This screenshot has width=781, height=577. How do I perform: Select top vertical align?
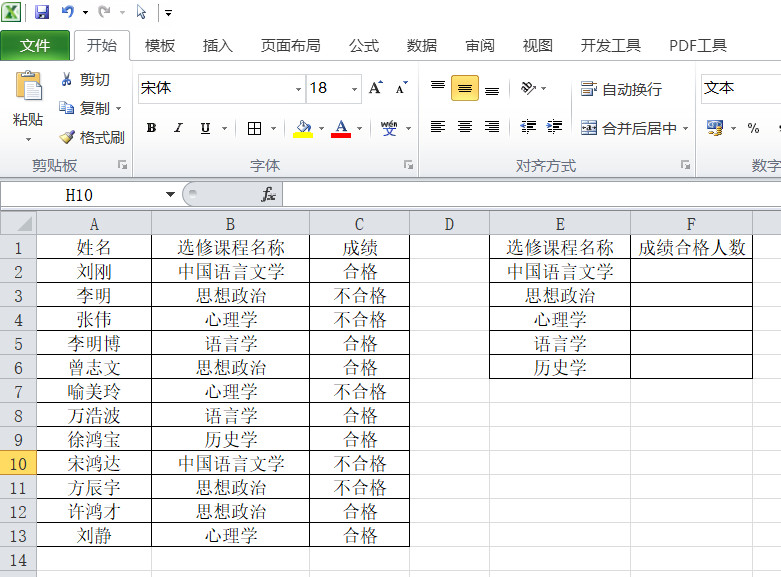pyautogui.click(x=438, y=88)
